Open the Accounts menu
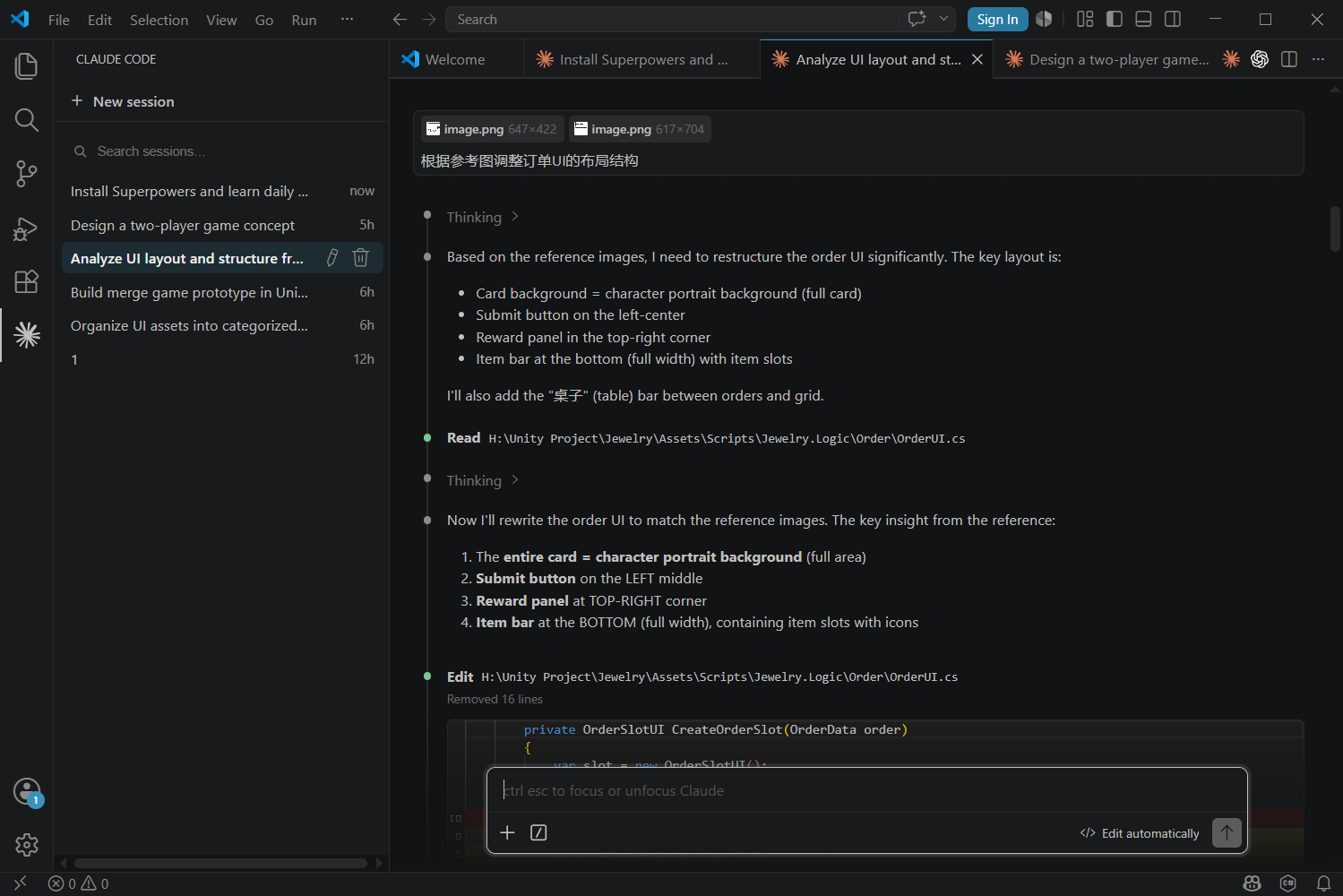The height and width of the screenshot is (896, 1343). [27, 791]
